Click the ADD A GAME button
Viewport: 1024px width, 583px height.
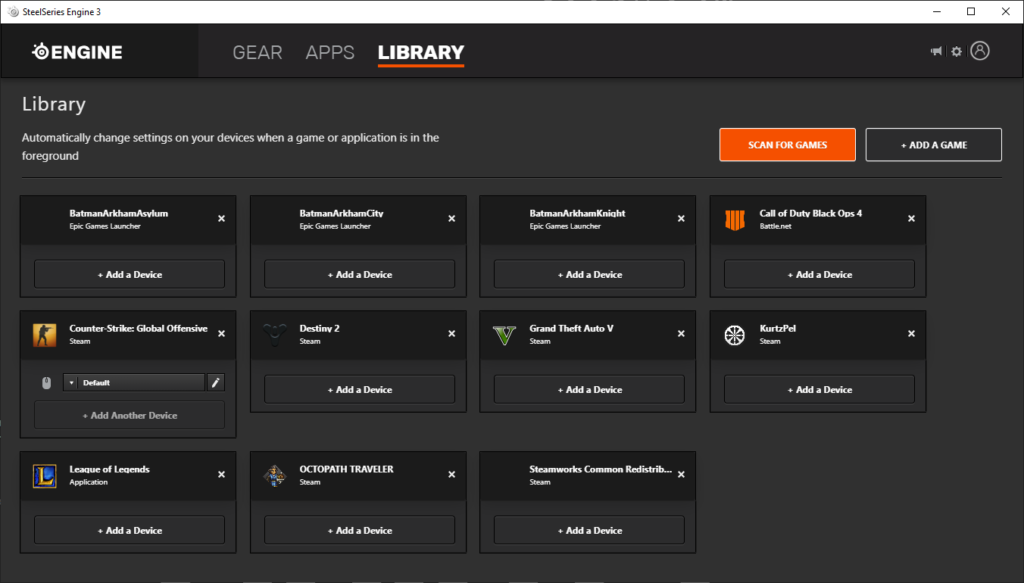point(933,145)
